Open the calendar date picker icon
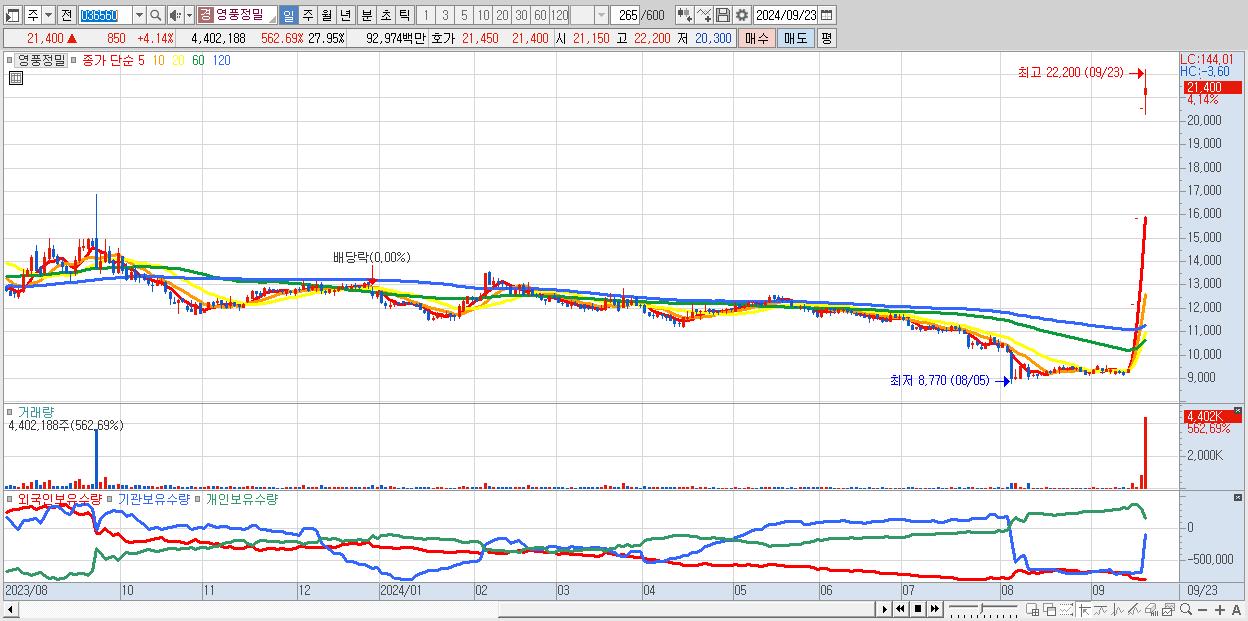1248x621 pixels. pyautogui.click(x=826, y=15)
